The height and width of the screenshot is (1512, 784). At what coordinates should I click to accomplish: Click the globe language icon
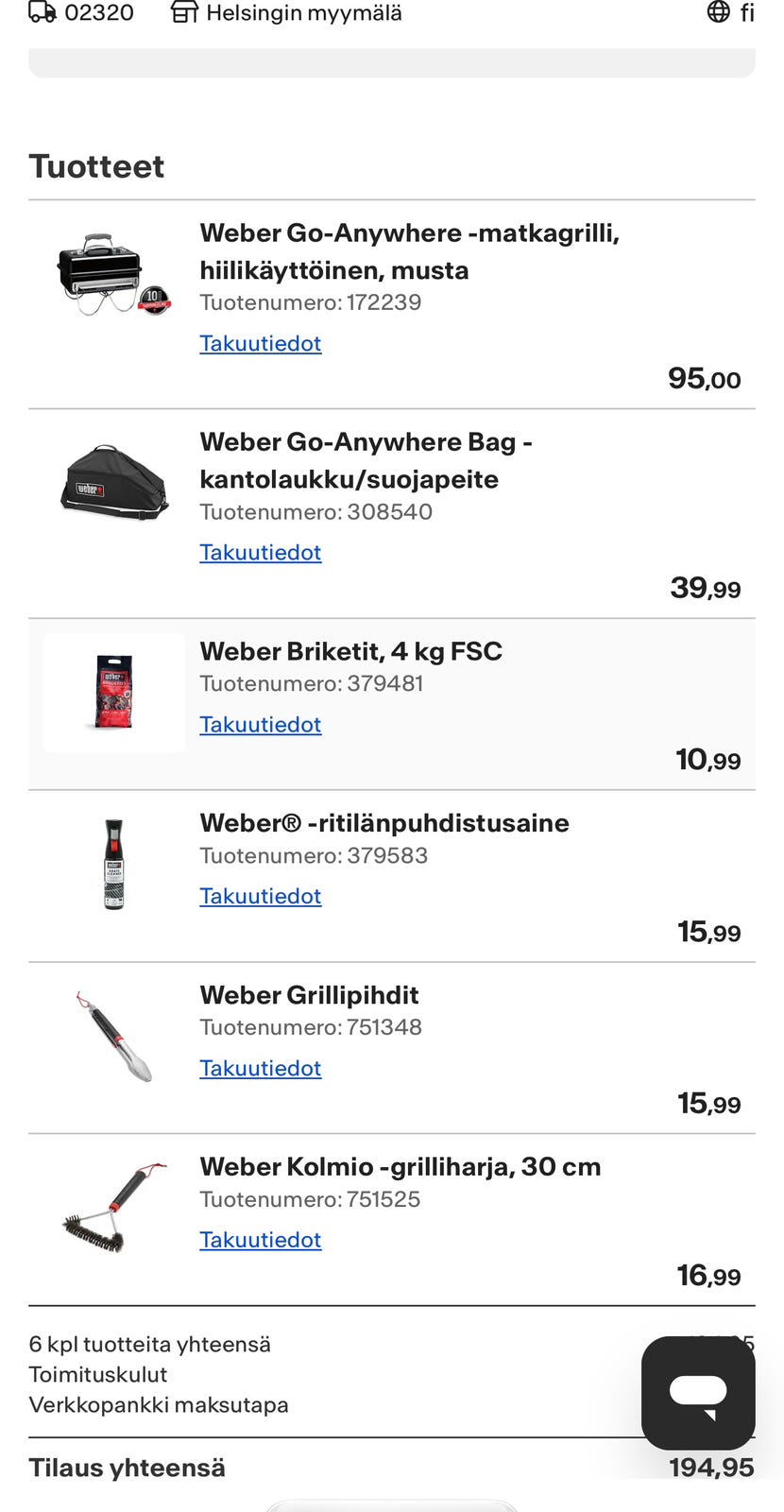click(718, 12)
